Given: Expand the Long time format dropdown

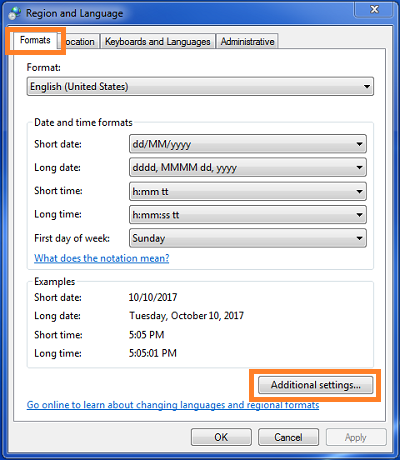Looking at the screenshot, I should tap(248, 215).
